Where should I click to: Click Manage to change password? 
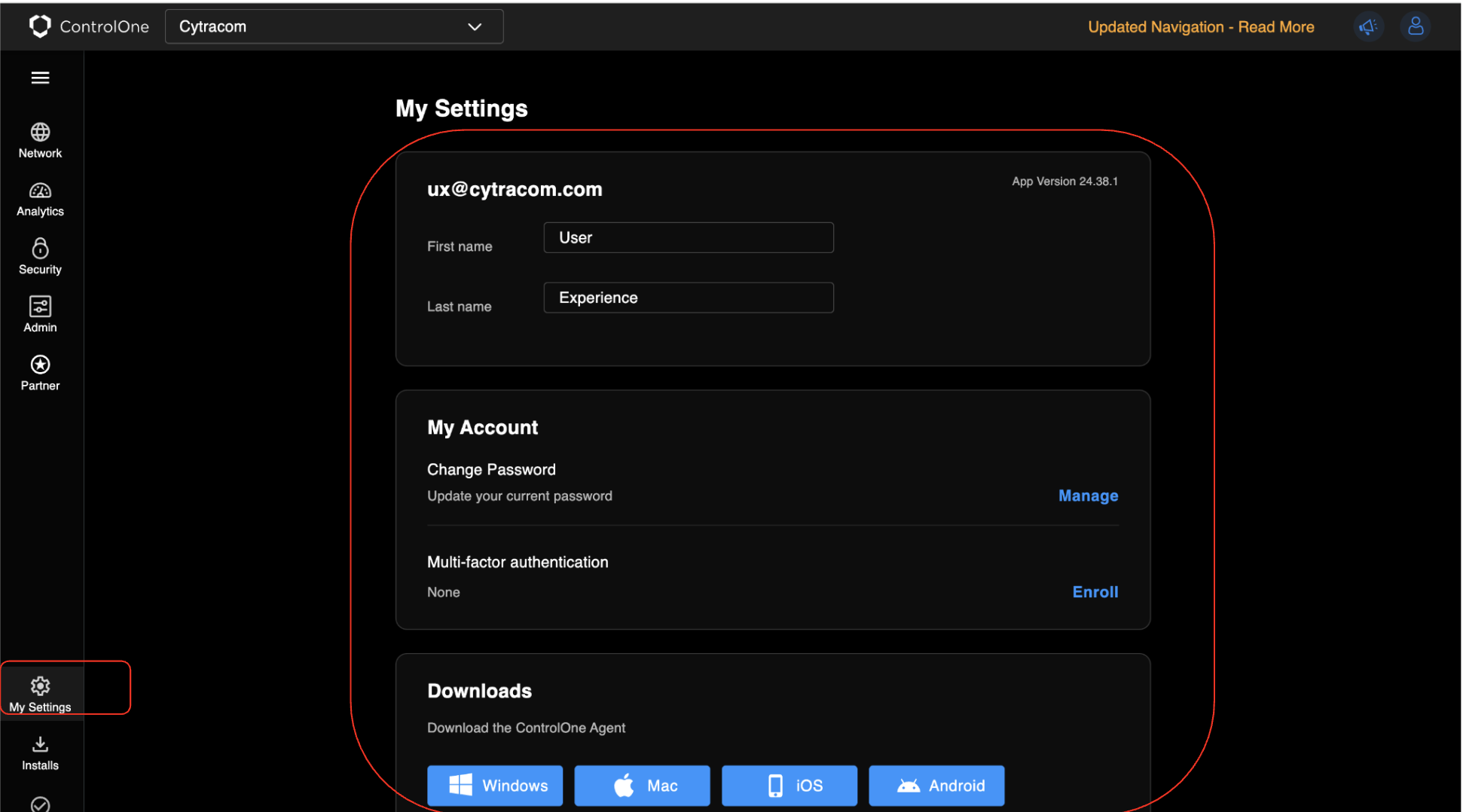point(1087,496)
